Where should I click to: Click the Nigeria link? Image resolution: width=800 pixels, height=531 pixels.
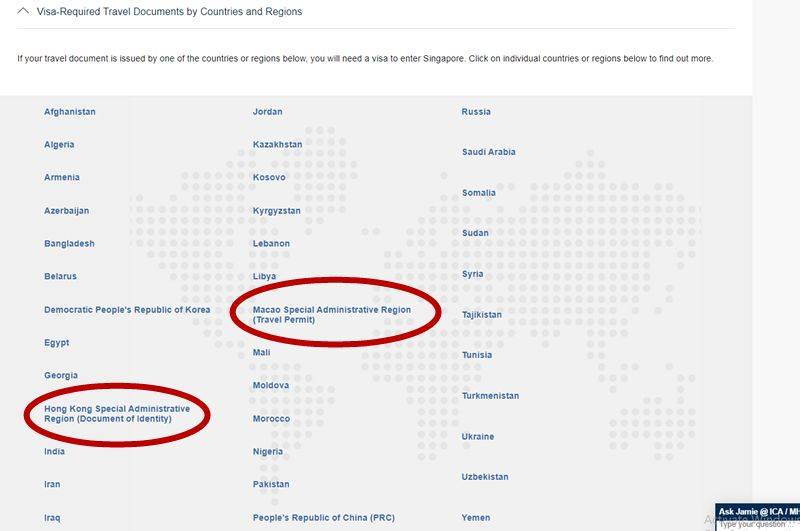click(x=269, y=452)
